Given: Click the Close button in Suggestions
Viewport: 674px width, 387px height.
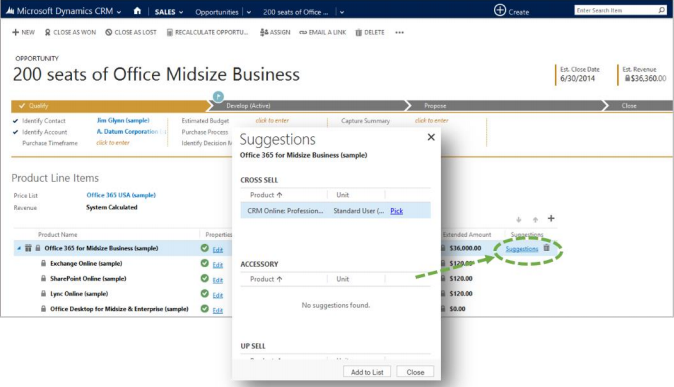Looking at the screenshot, I should pos(415,372).
